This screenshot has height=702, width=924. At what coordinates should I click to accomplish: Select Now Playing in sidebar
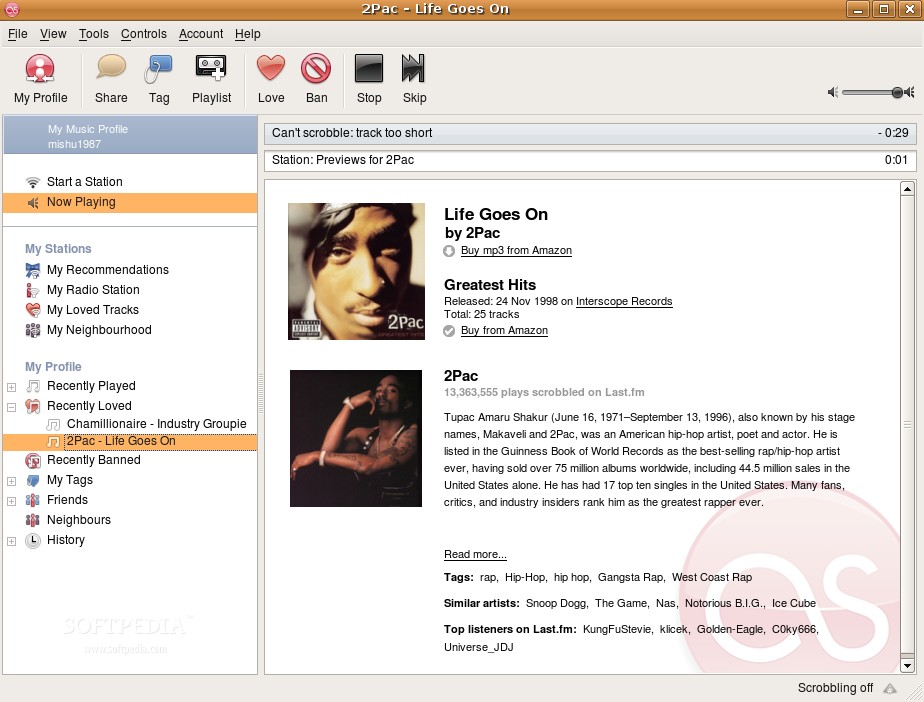pos(130,202)
